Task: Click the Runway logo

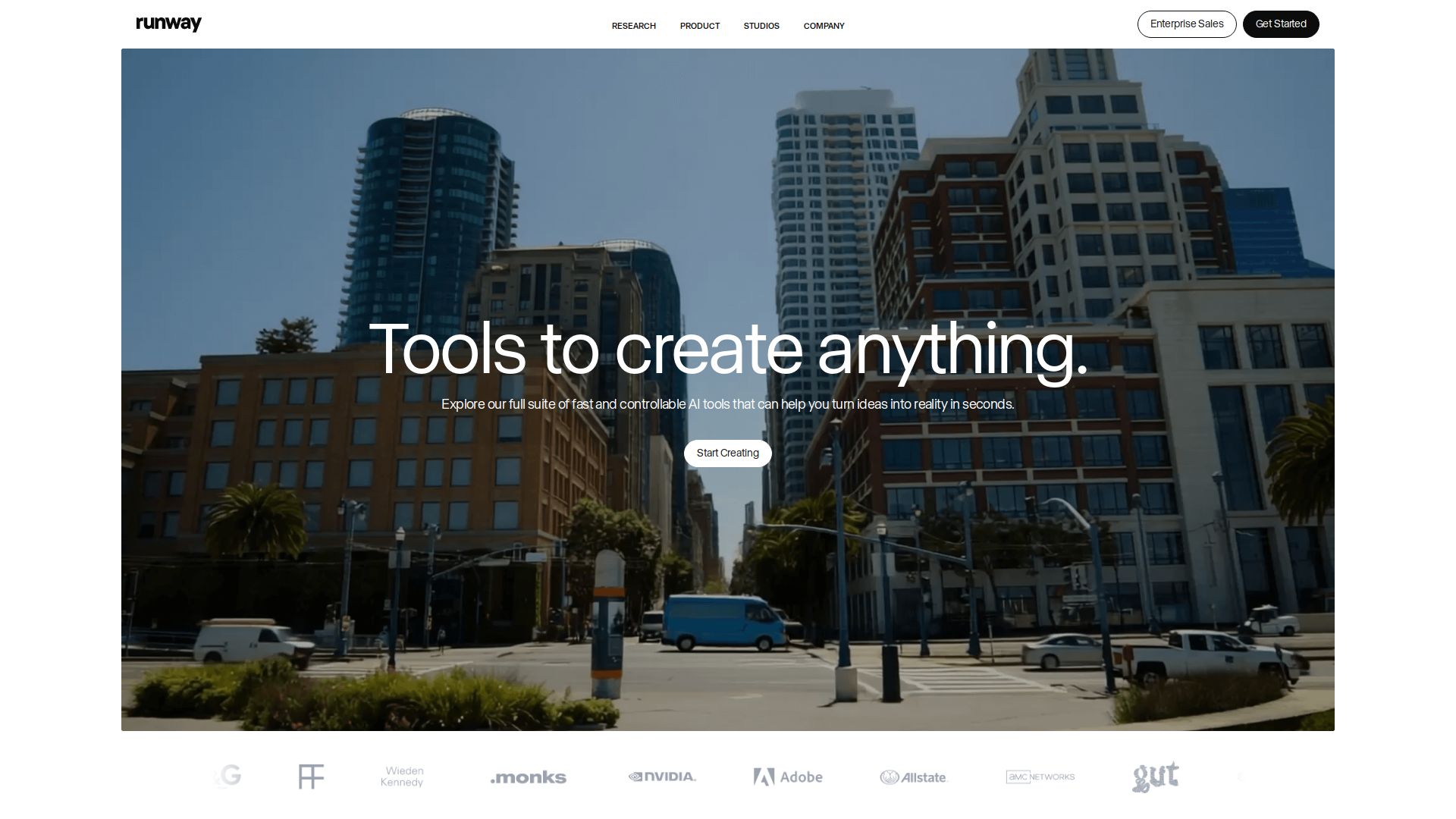Action: coord(168,24)
